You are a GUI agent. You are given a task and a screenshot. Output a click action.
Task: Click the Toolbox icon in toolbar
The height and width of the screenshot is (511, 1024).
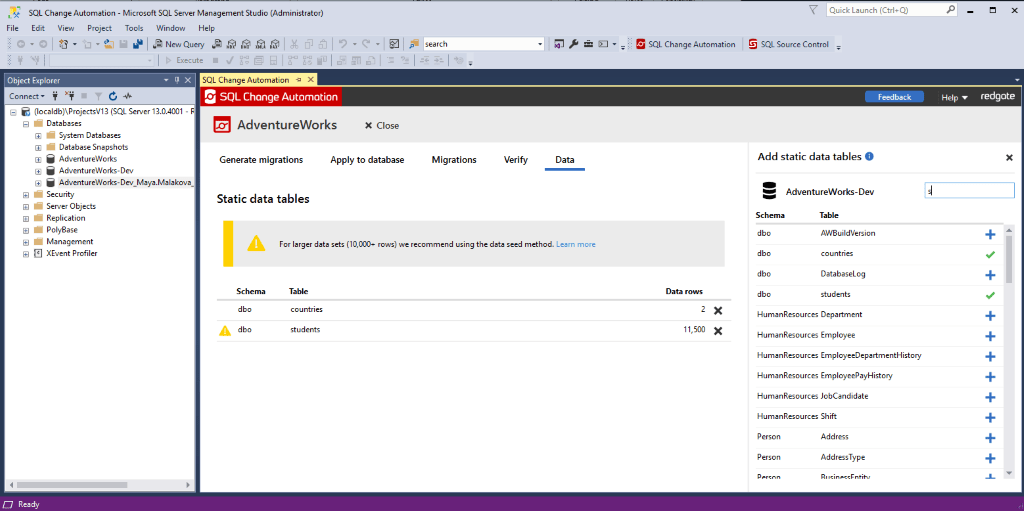[588, 44]
